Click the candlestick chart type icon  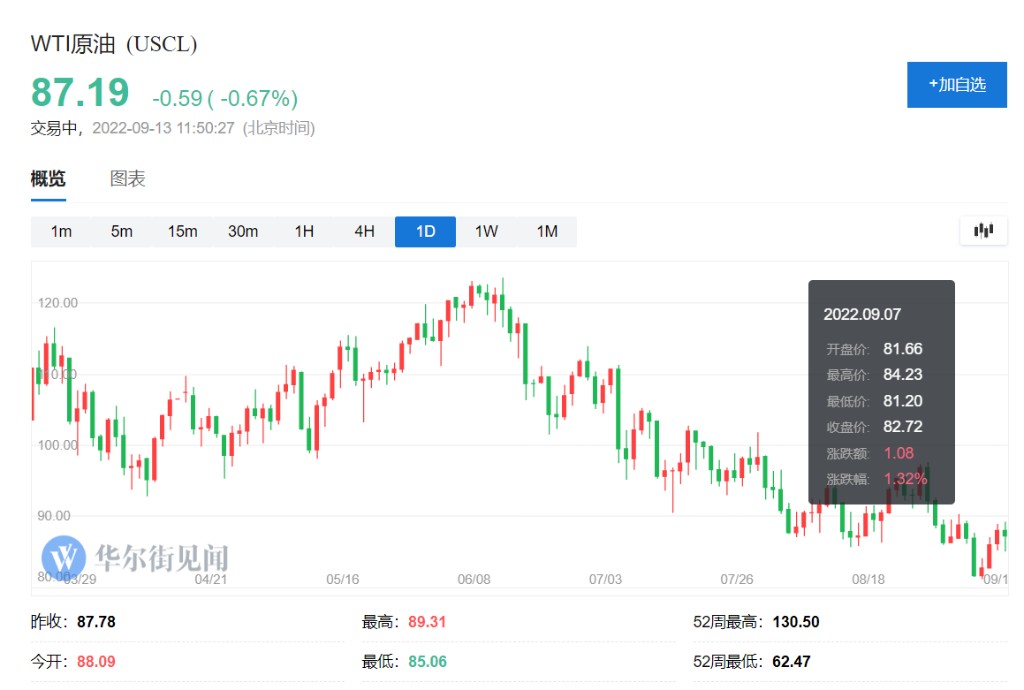984,231
